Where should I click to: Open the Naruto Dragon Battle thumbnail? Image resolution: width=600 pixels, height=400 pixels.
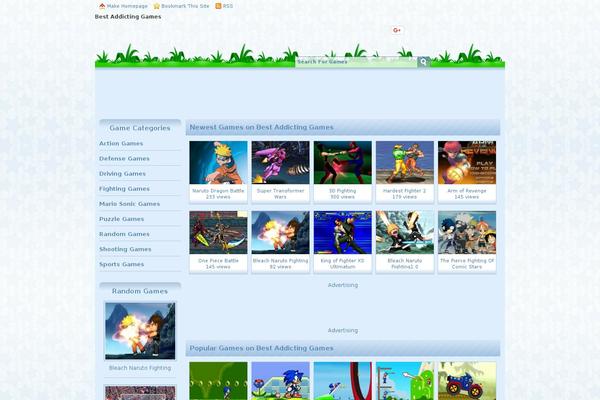[x=218, y=163]
